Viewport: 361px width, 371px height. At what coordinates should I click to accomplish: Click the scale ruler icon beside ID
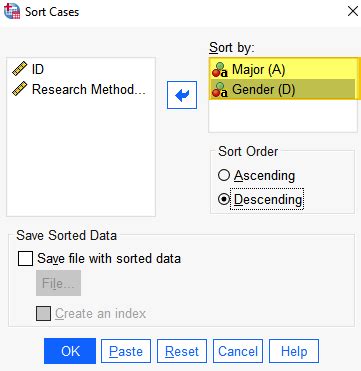point(20,69)
